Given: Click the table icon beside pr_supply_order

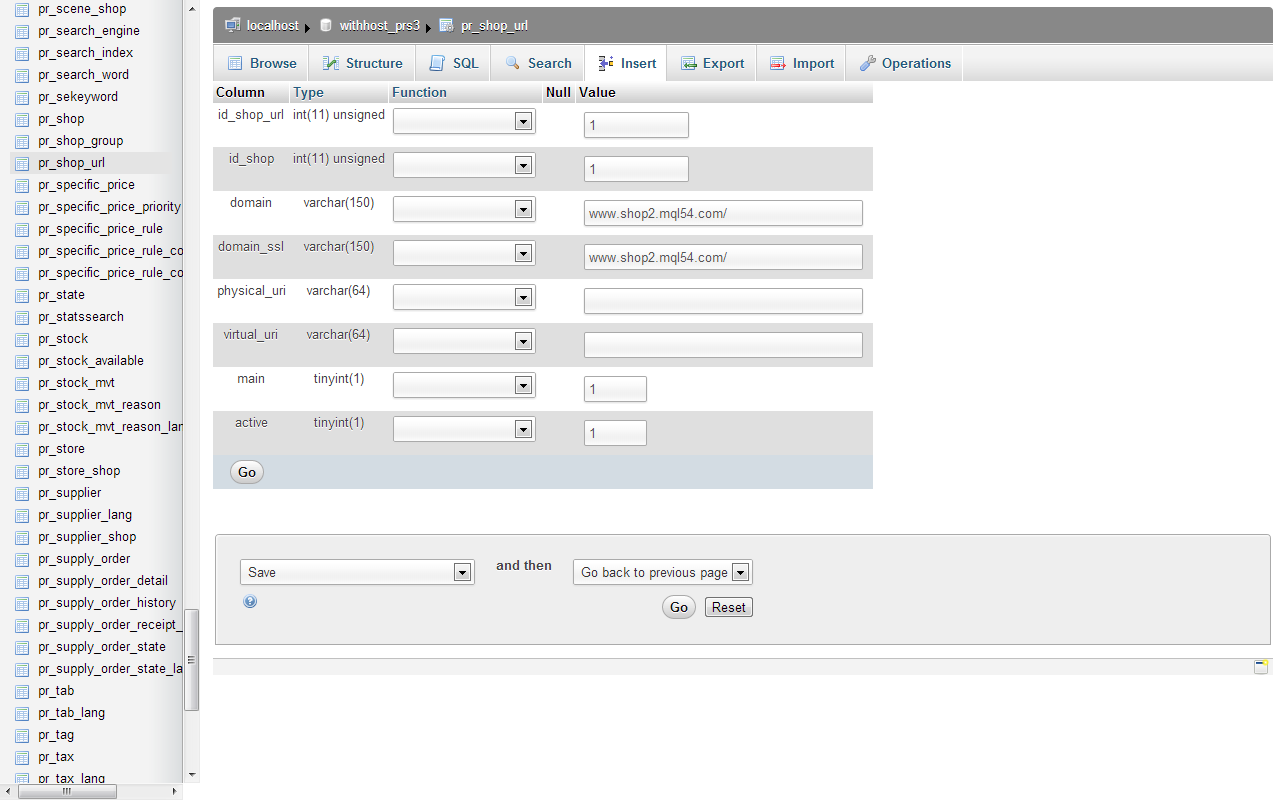Looking at the screenshot, I should point(22,559).
